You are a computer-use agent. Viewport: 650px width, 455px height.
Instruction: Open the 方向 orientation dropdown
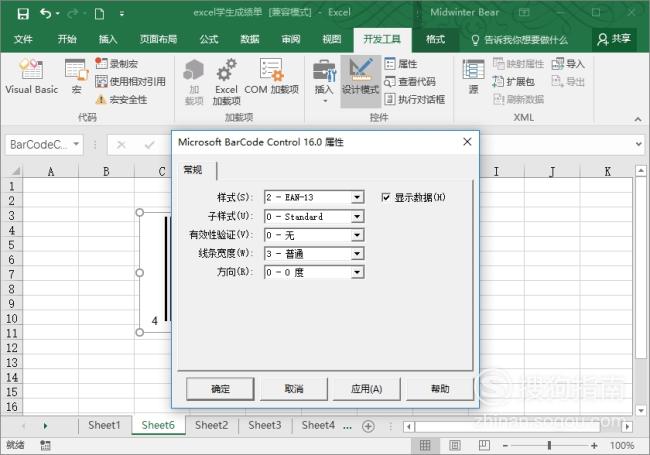[x=357, y=272]
